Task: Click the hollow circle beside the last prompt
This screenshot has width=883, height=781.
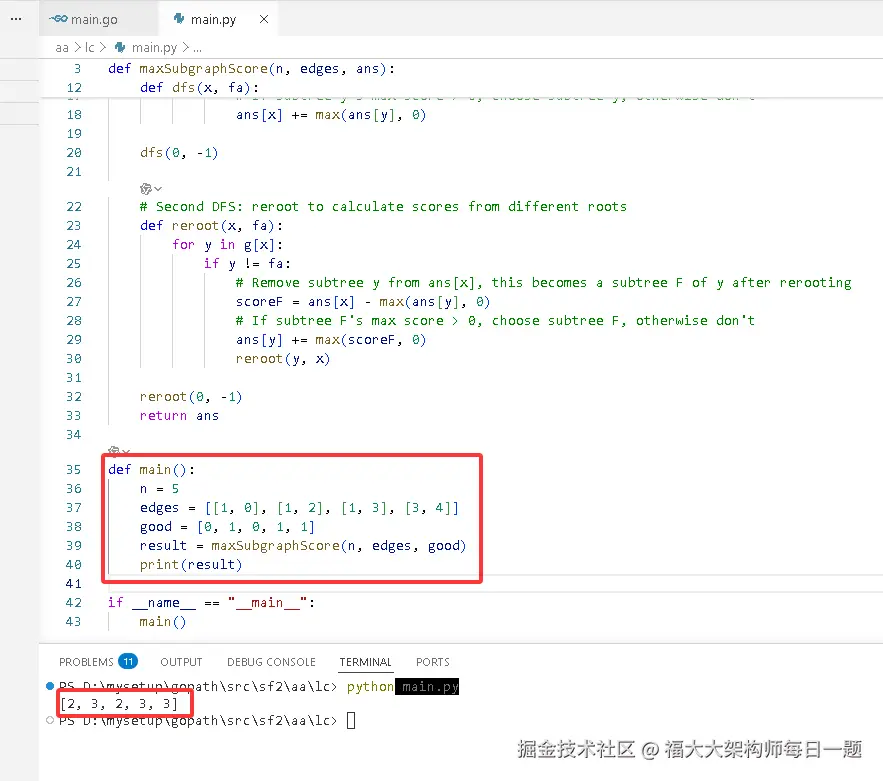Action: coord(50,720)
